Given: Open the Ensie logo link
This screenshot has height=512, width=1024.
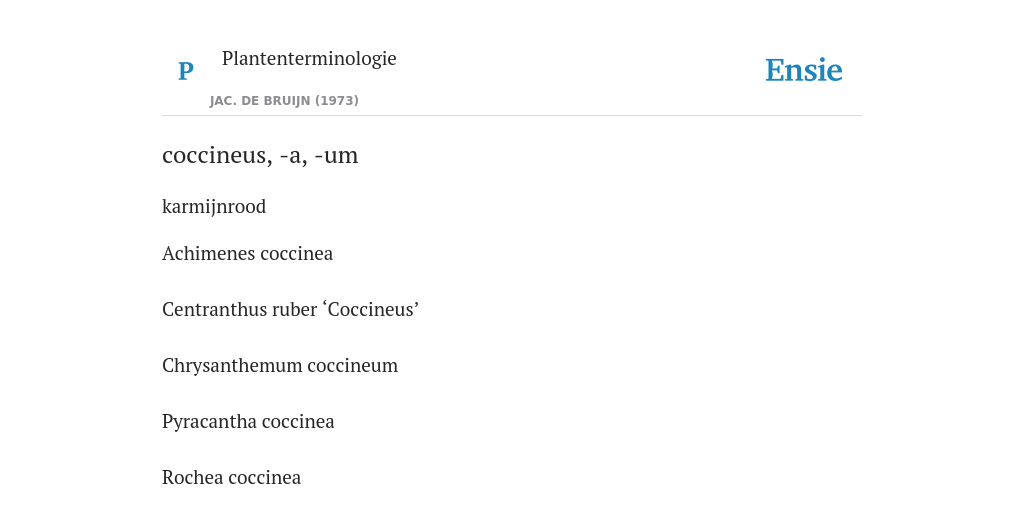Looking at the screenshot, I should point(804,70).
